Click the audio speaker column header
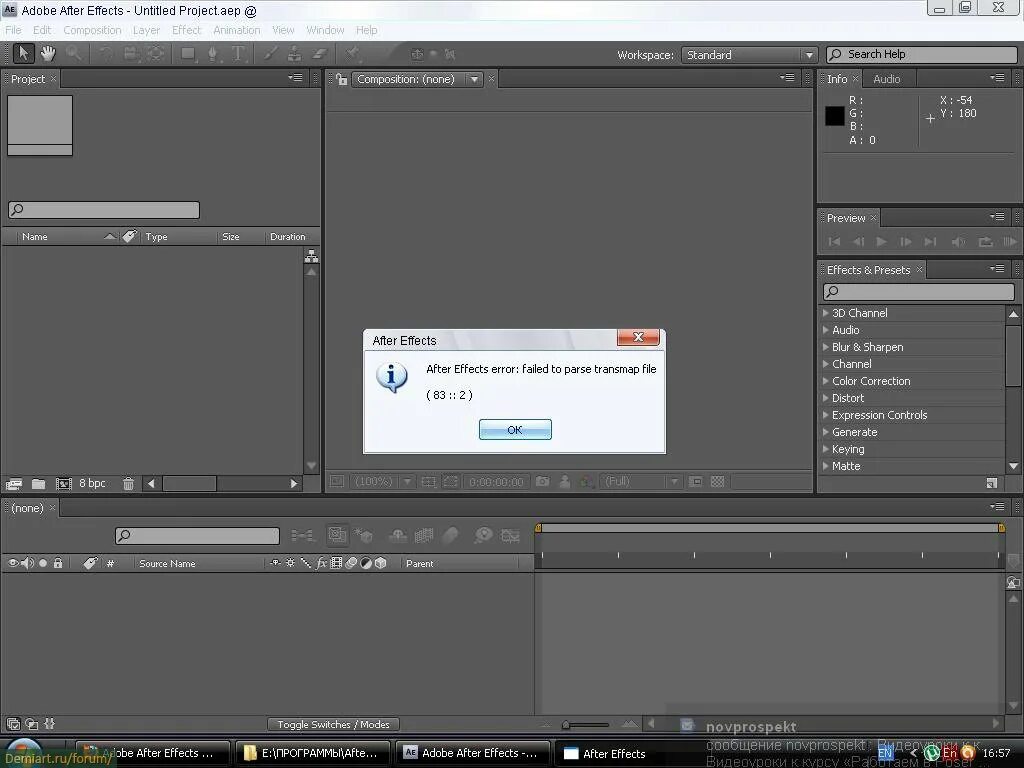The width and height of the screenshot is (1024, 768). coord(27,563)
